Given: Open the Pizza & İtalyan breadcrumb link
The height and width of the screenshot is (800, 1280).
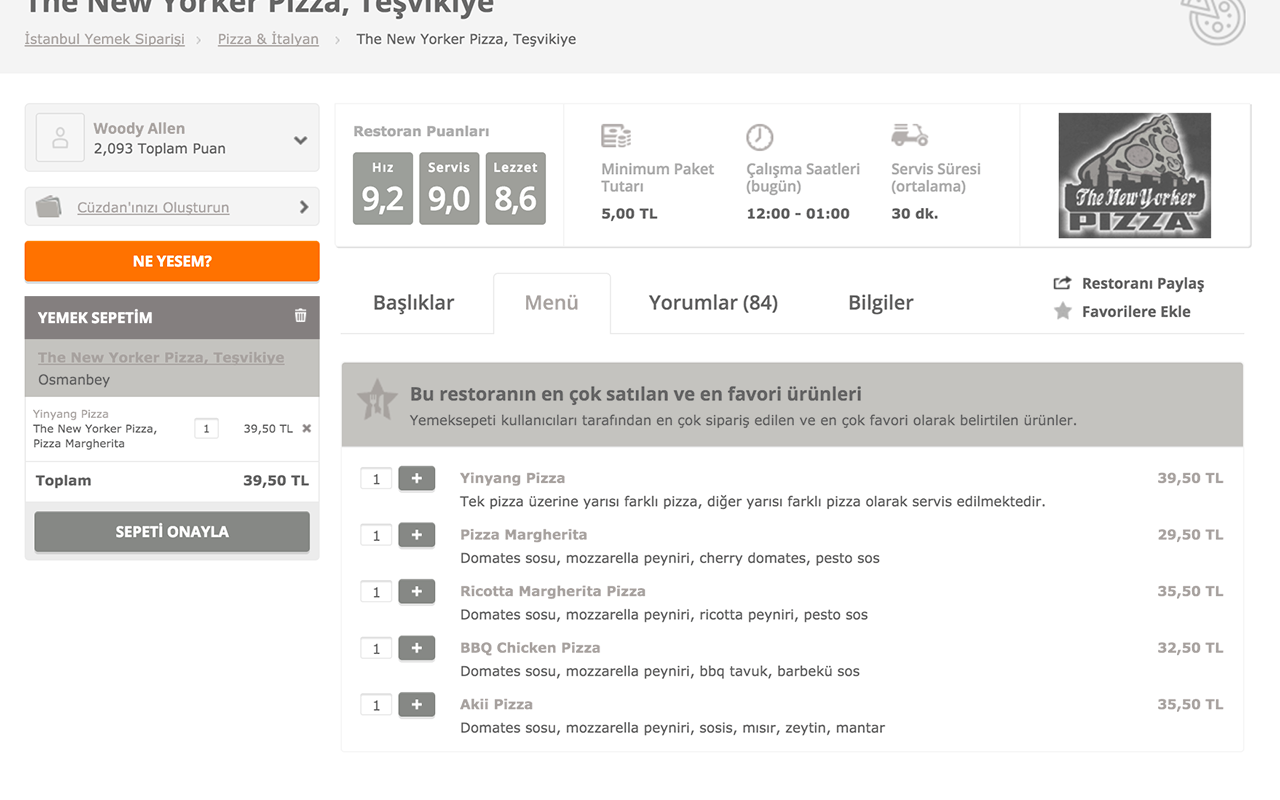Looking at the screenshot, I should (x=268, y=39).
